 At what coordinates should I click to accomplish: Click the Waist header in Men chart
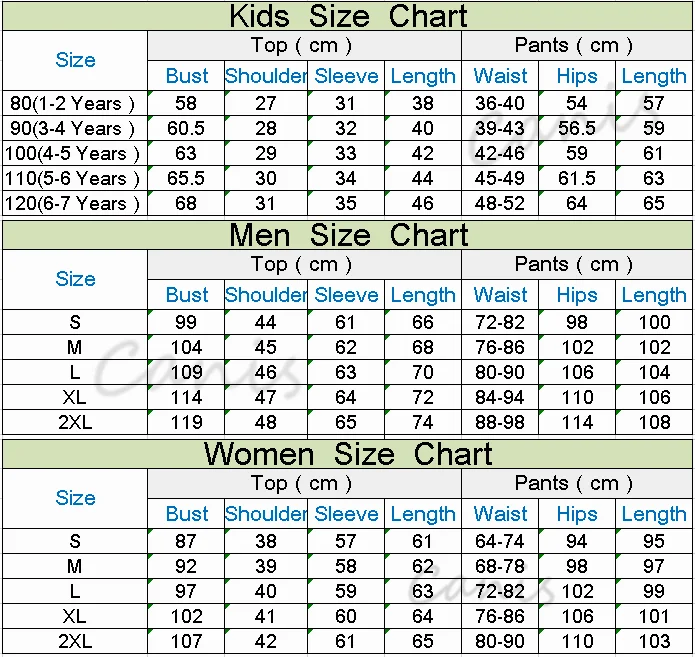point(500,295)
